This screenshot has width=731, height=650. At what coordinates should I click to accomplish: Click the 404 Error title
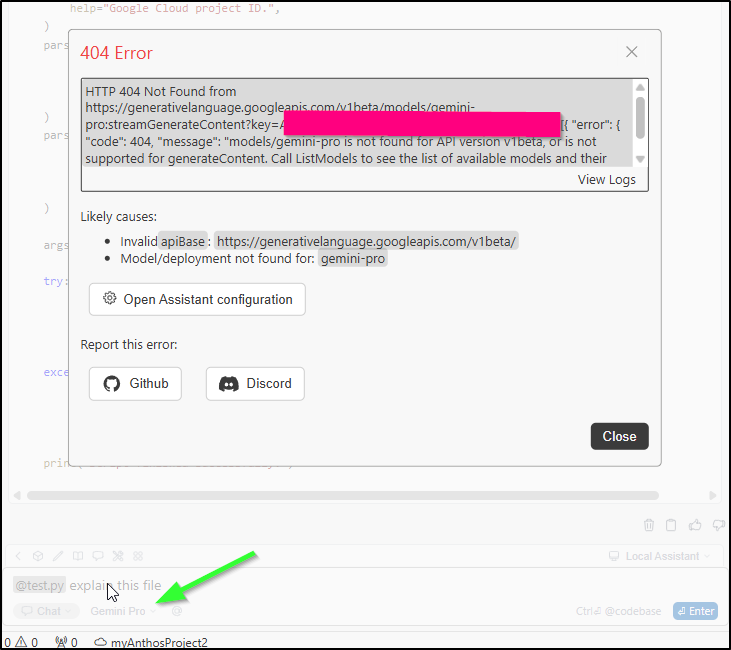pos(116,53)
